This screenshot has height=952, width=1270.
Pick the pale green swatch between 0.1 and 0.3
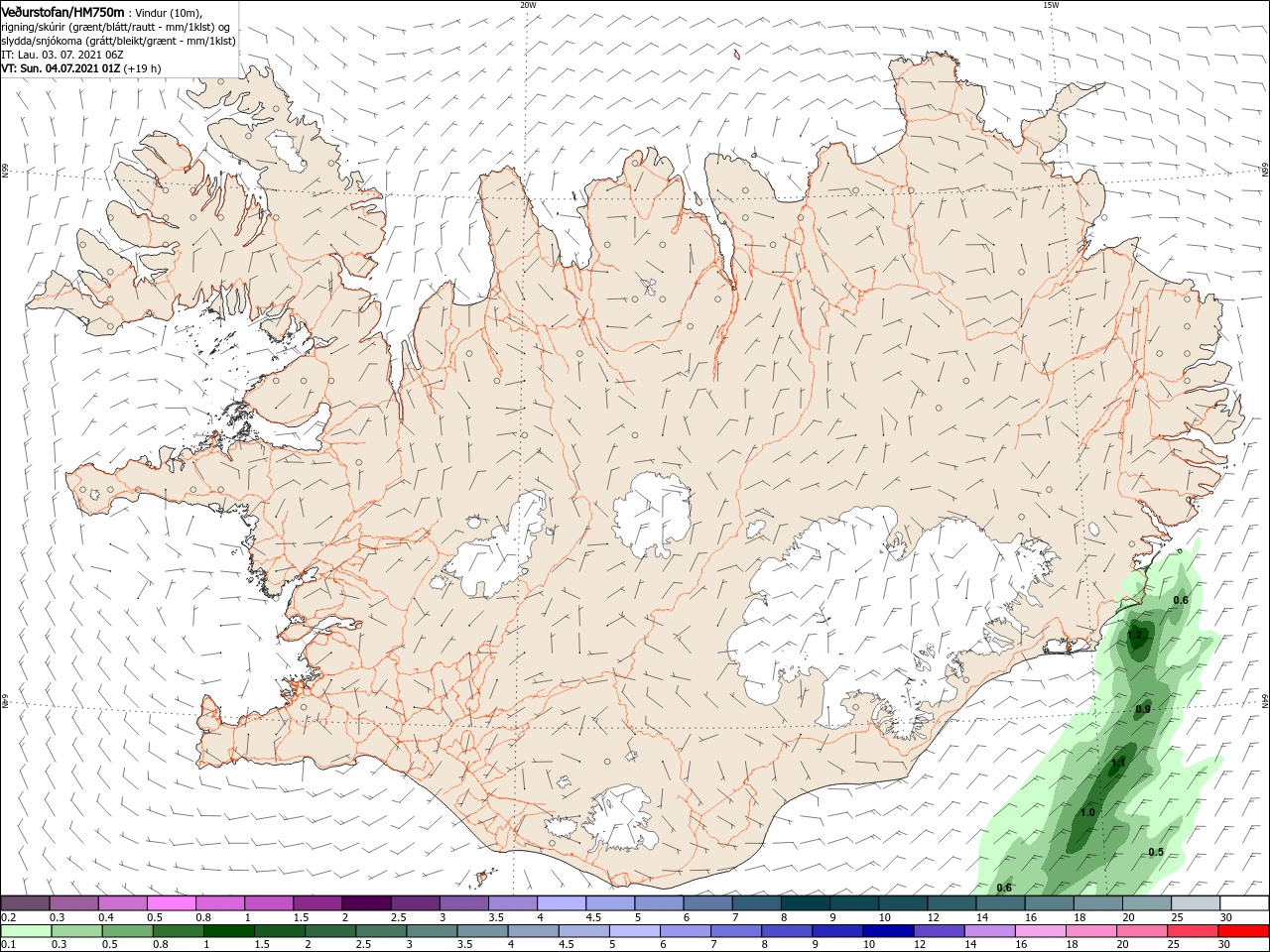[25, 931]
